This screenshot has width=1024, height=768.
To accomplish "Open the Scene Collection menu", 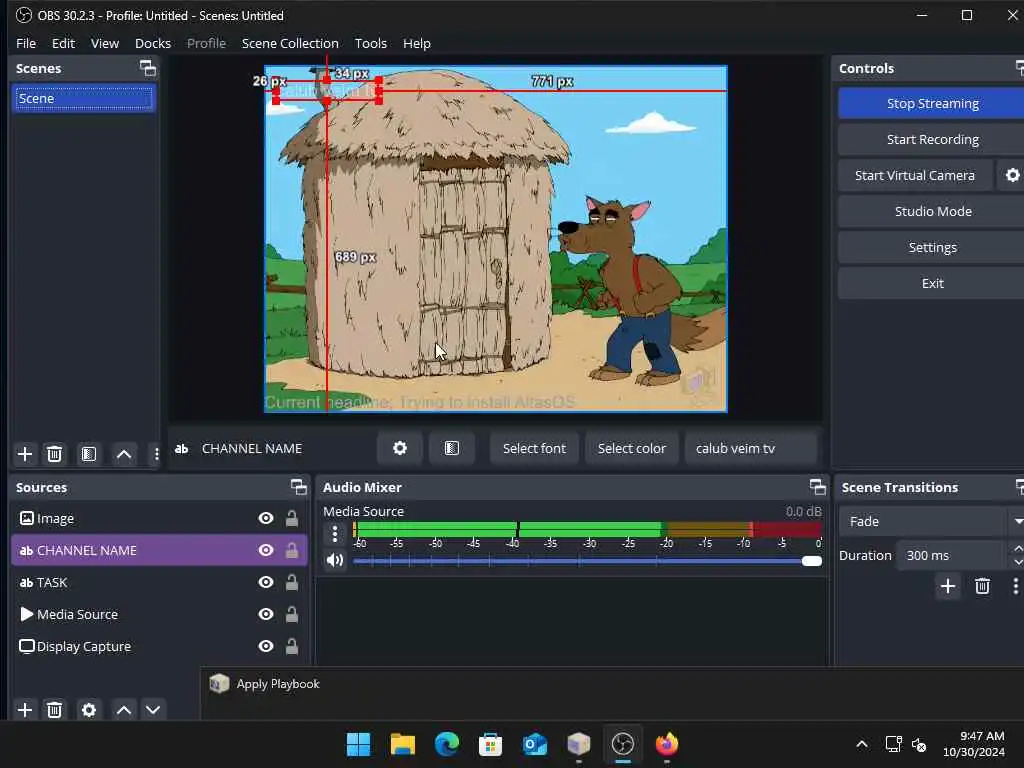I will pyautogui.click(x=290, y=43).
